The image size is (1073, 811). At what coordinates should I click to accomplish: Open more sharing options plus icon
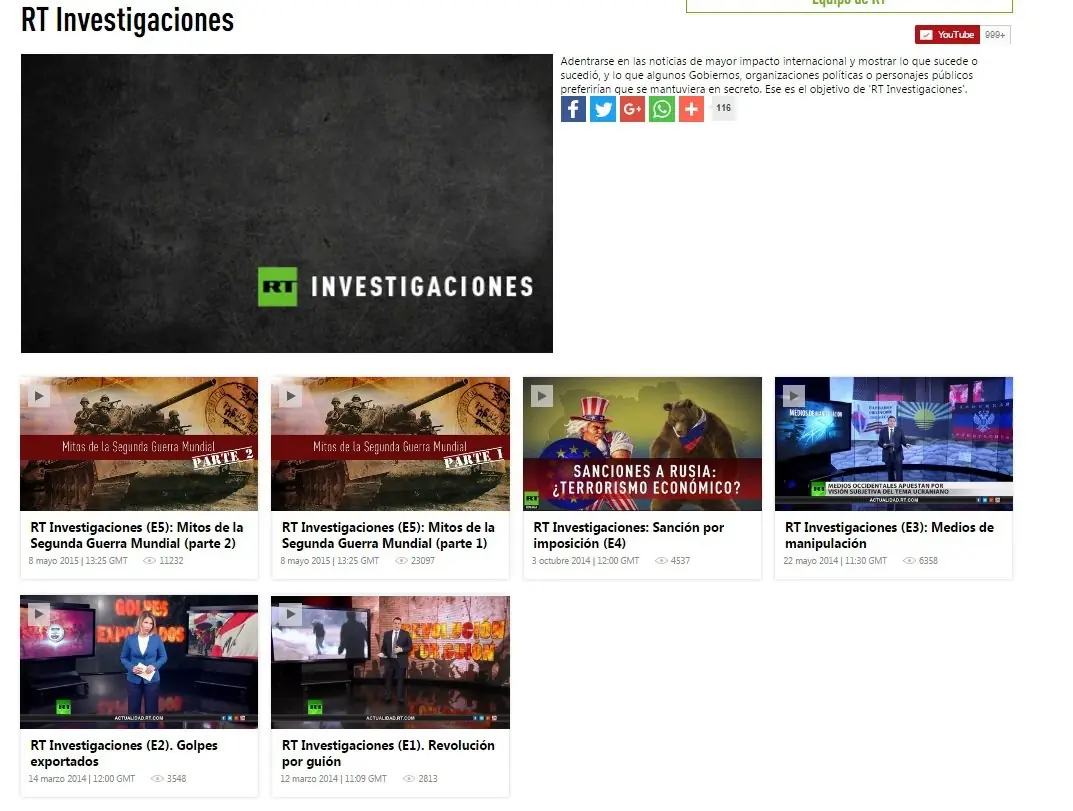691,109
